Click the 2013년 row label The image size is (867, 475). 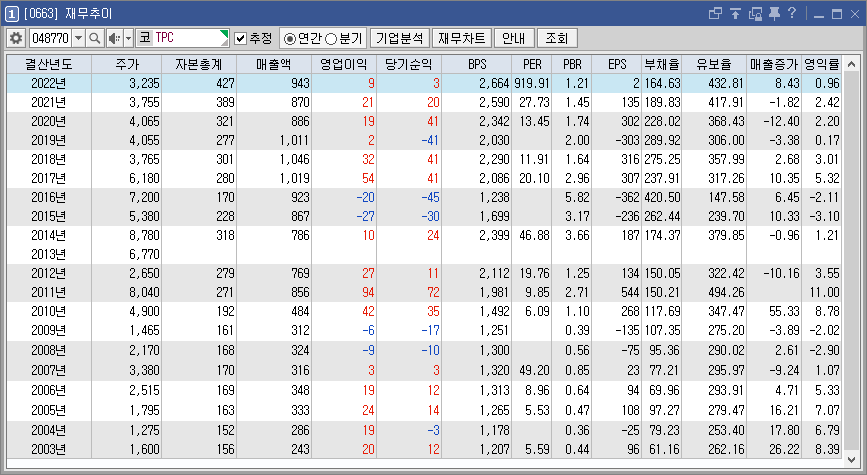click(x=49, y=254)
